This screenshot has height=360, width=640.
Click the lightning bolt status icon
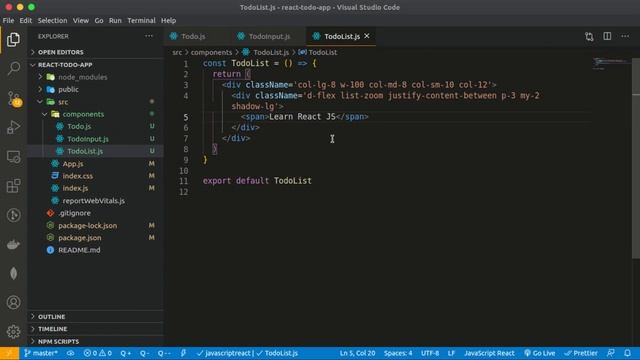pyautogui.click(x=183, y=353)
